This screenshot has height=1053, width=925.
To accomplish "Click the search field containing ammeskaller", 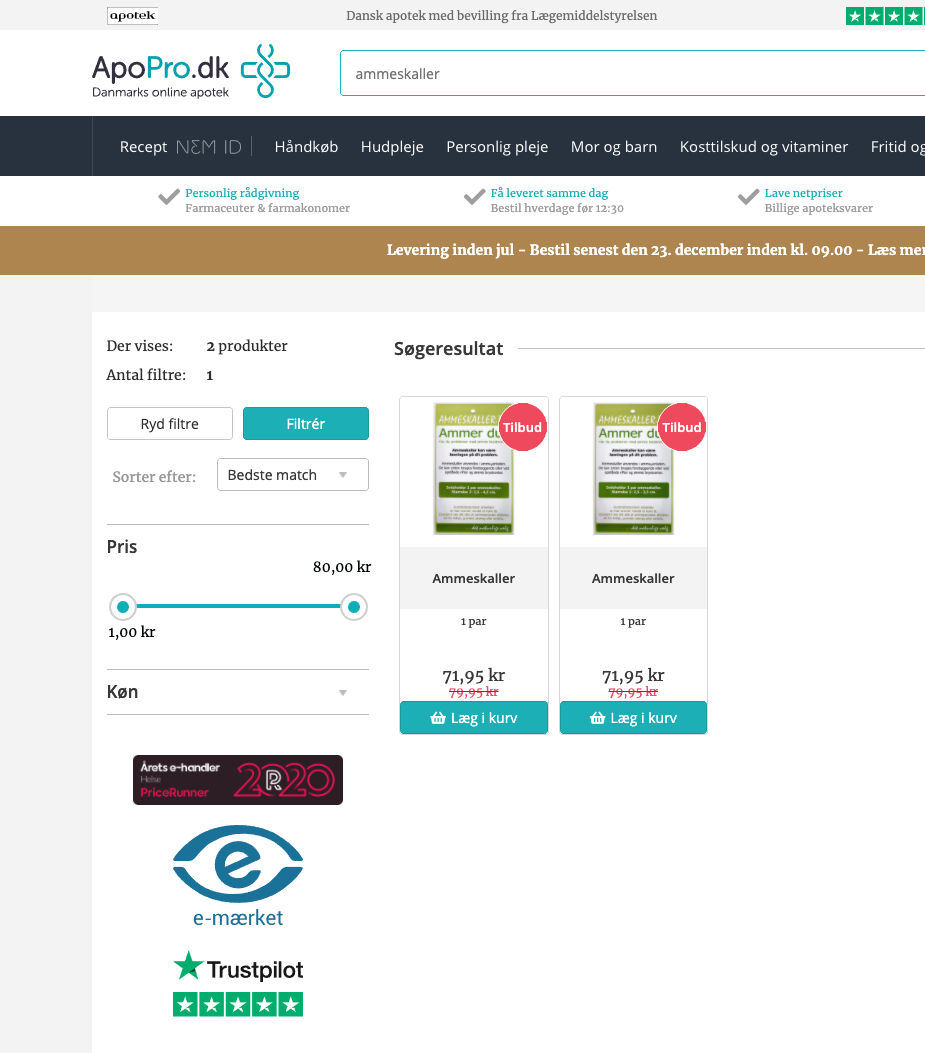I will (630, 74).
